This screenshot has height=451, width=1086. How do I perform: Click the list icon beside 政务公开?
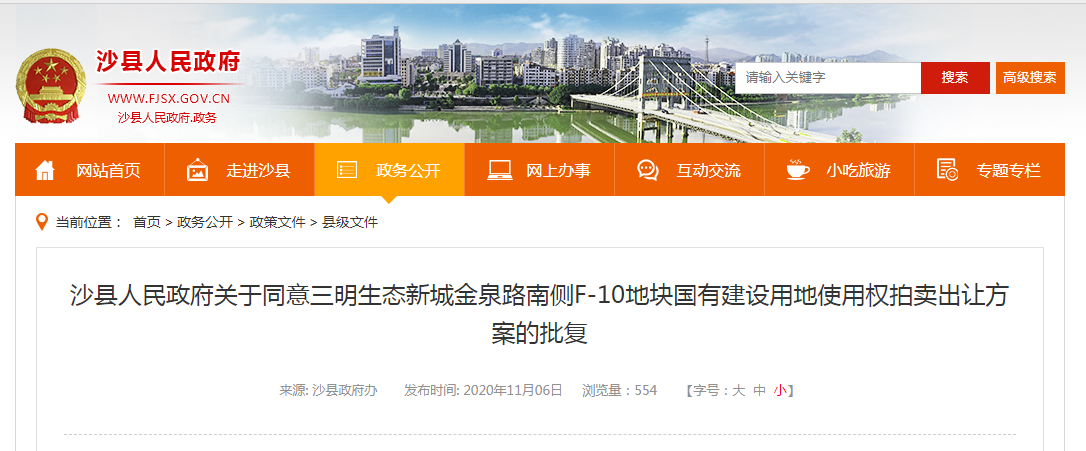click(347, 170)
